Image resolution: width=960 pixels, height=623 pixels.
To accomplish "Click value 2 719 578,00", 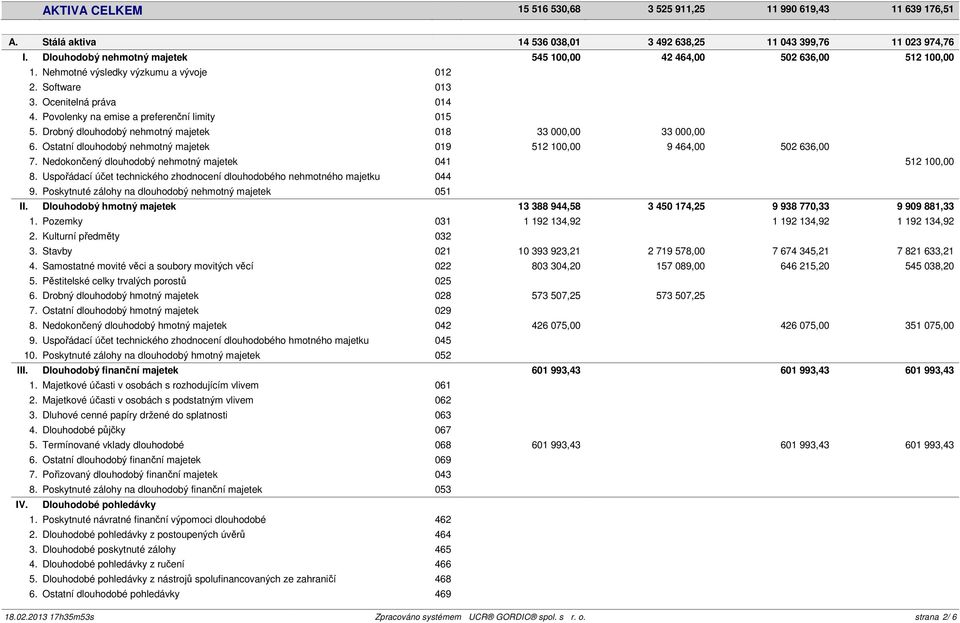I will point(676,251).
